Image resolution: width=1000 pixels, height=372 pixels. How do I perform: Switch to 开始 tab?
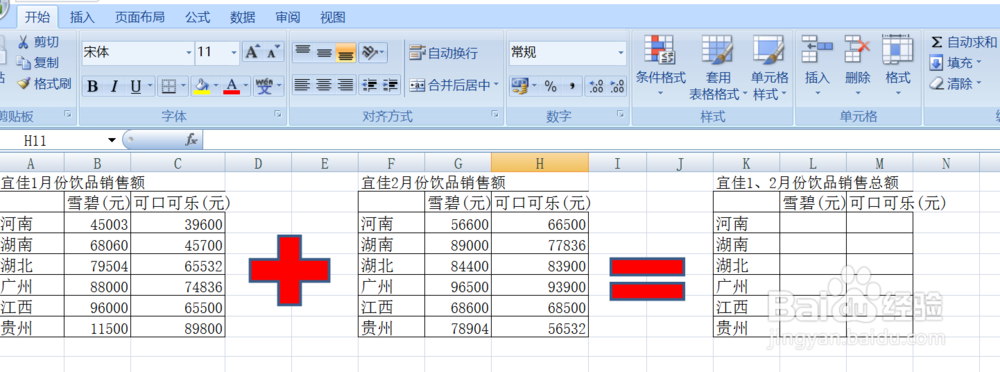(37, 17)
